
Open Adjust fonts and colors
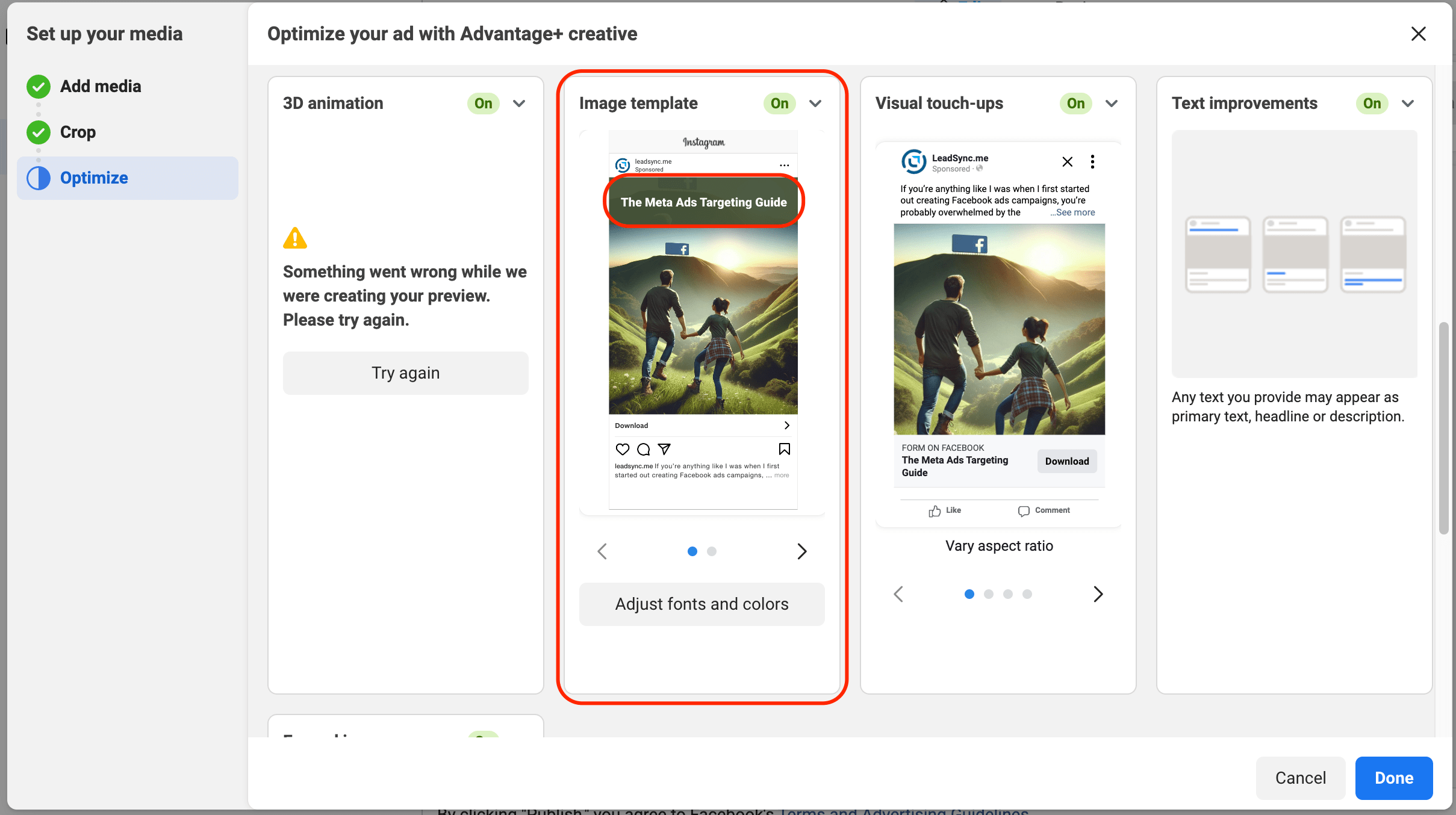(701, 604)
